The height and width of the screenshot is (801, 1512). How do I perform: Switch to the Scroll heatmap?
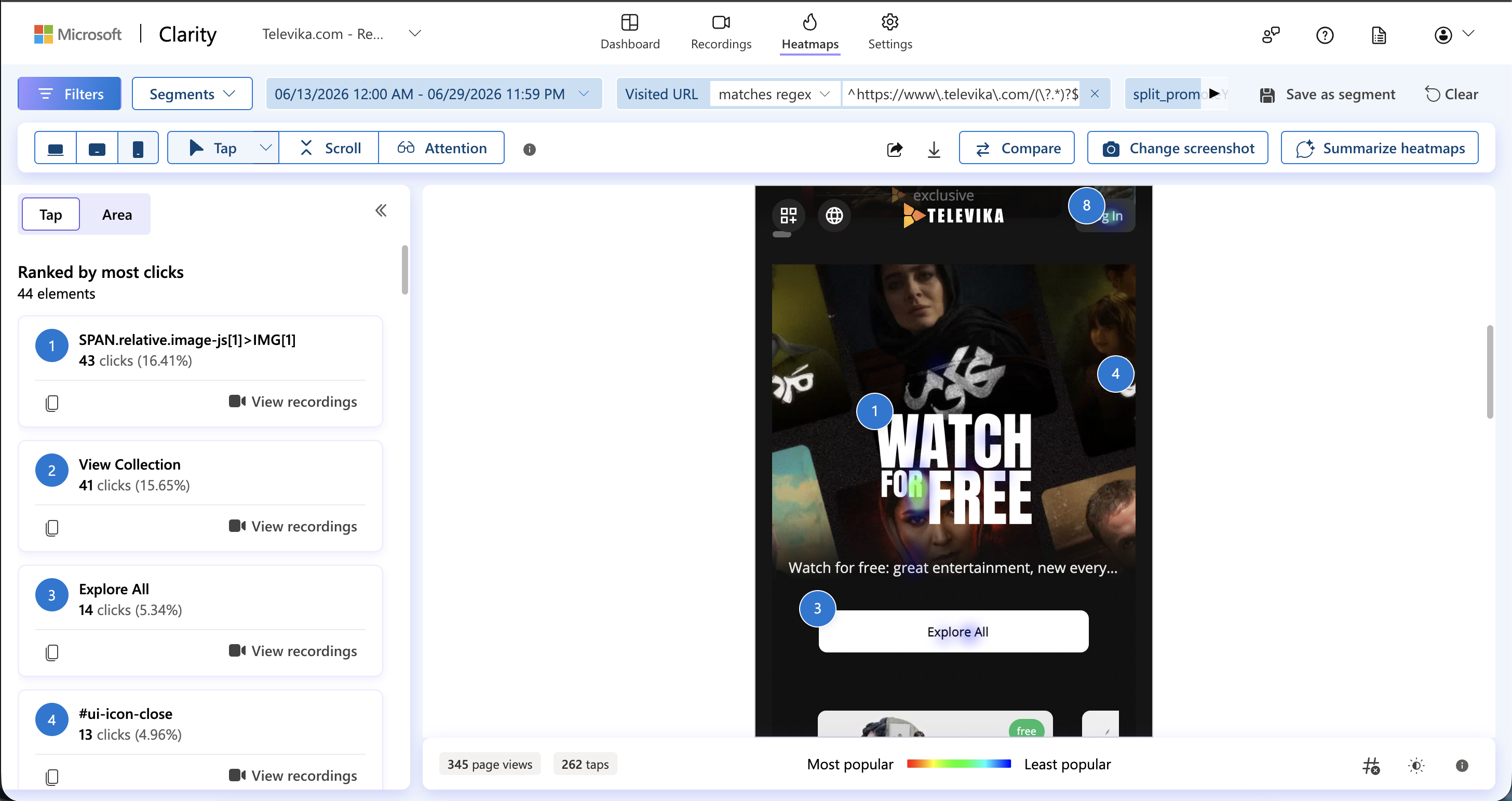click(329, 148)
